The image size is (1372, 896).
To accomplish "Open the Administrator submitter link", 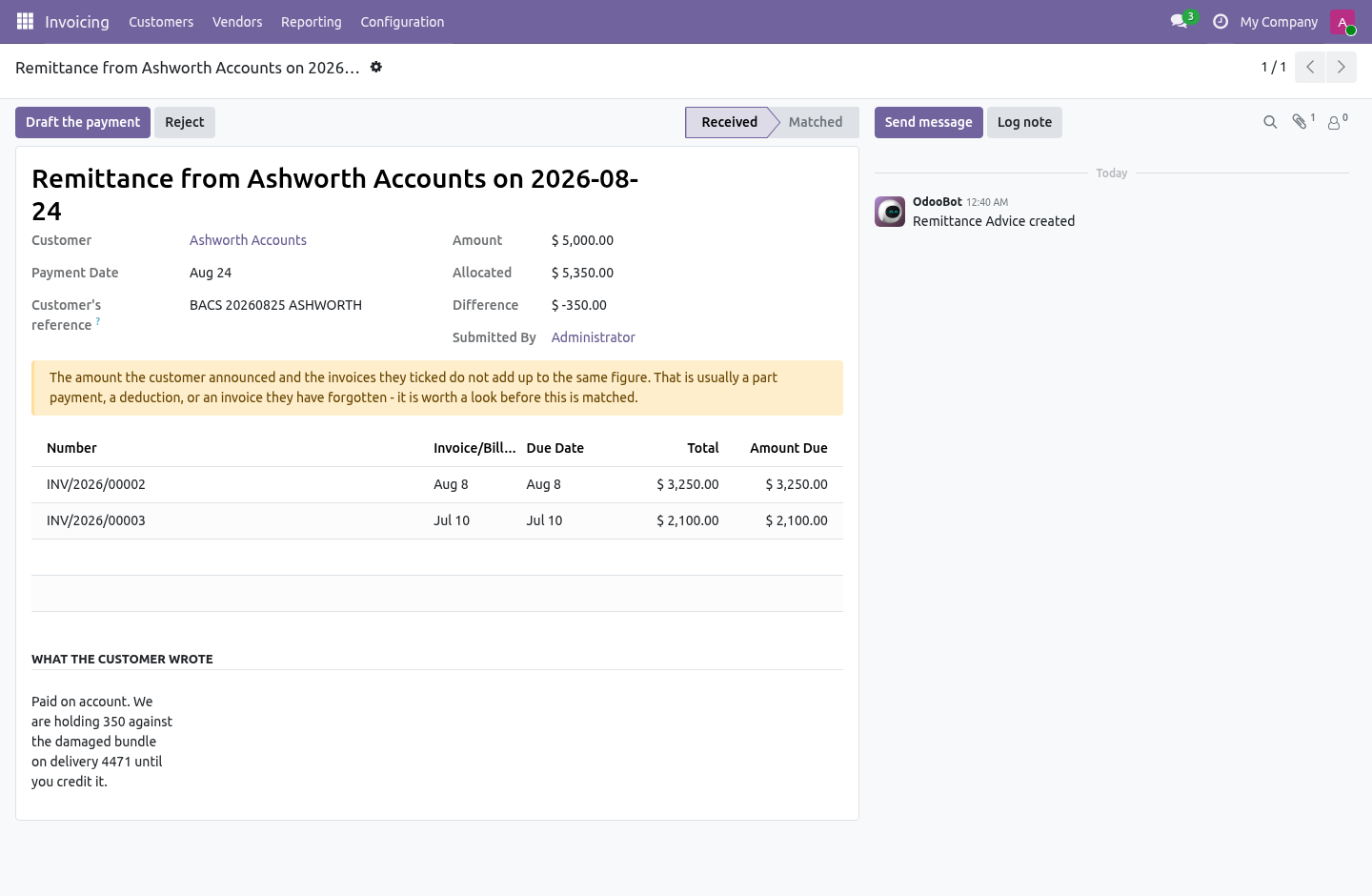I will (x=593, y=337).
